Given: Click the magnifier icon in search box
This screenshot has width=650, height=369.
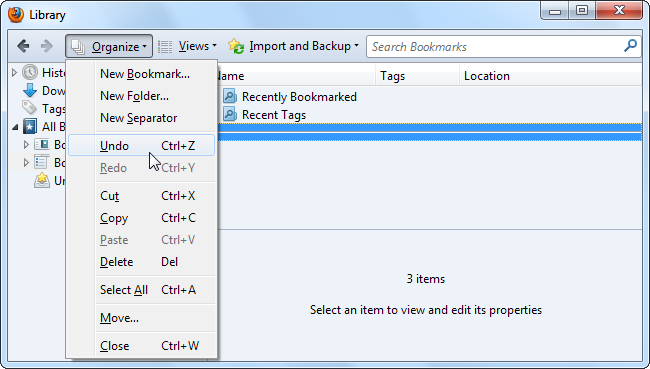Looking at the screenshot, I should 630,46.
